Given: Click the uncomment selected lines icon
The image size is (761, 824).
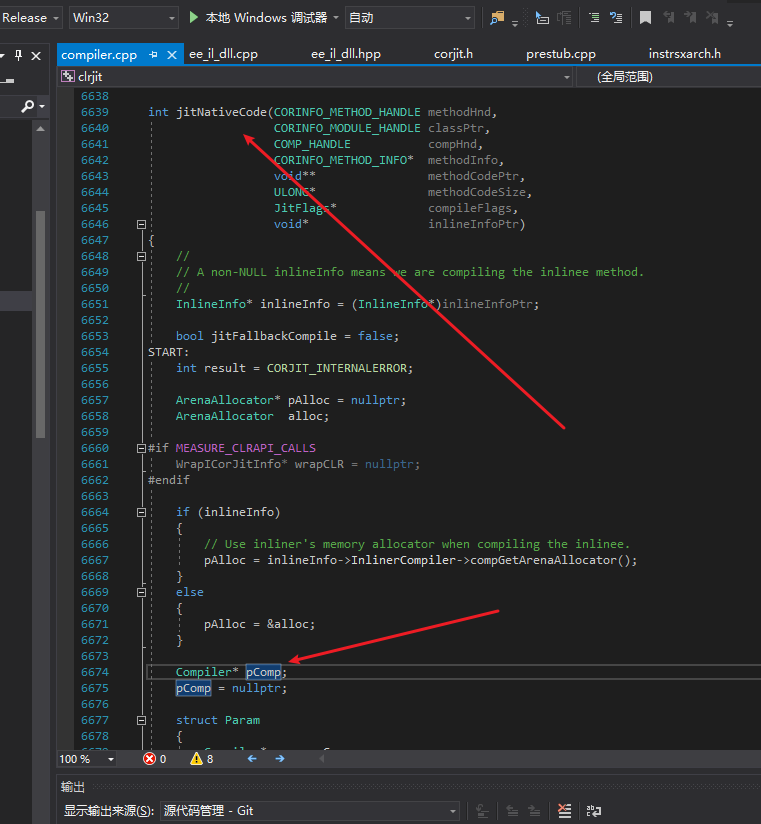Looking at the screenshot, I should [616, 18].
